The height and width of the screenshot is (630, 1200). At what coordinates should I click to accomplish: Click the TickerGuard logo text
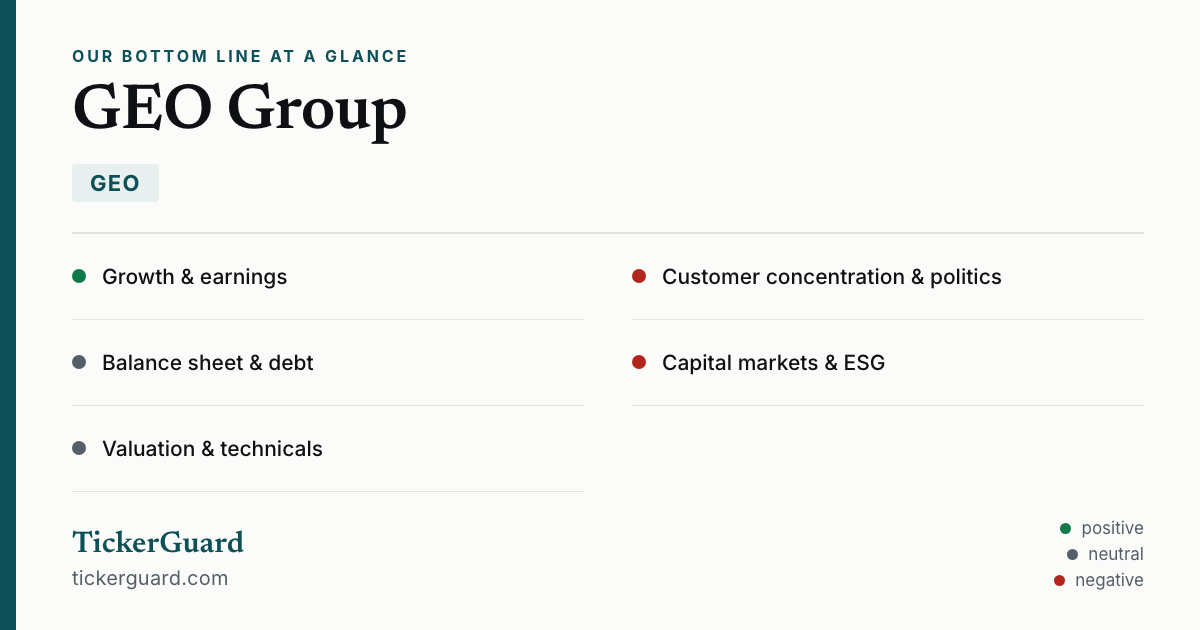pos(158,542)
